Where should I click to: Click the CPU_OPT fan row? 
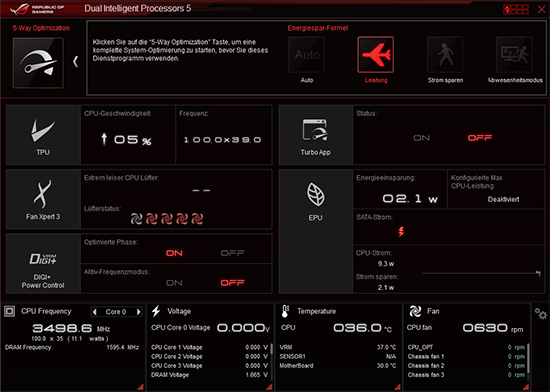466,347
